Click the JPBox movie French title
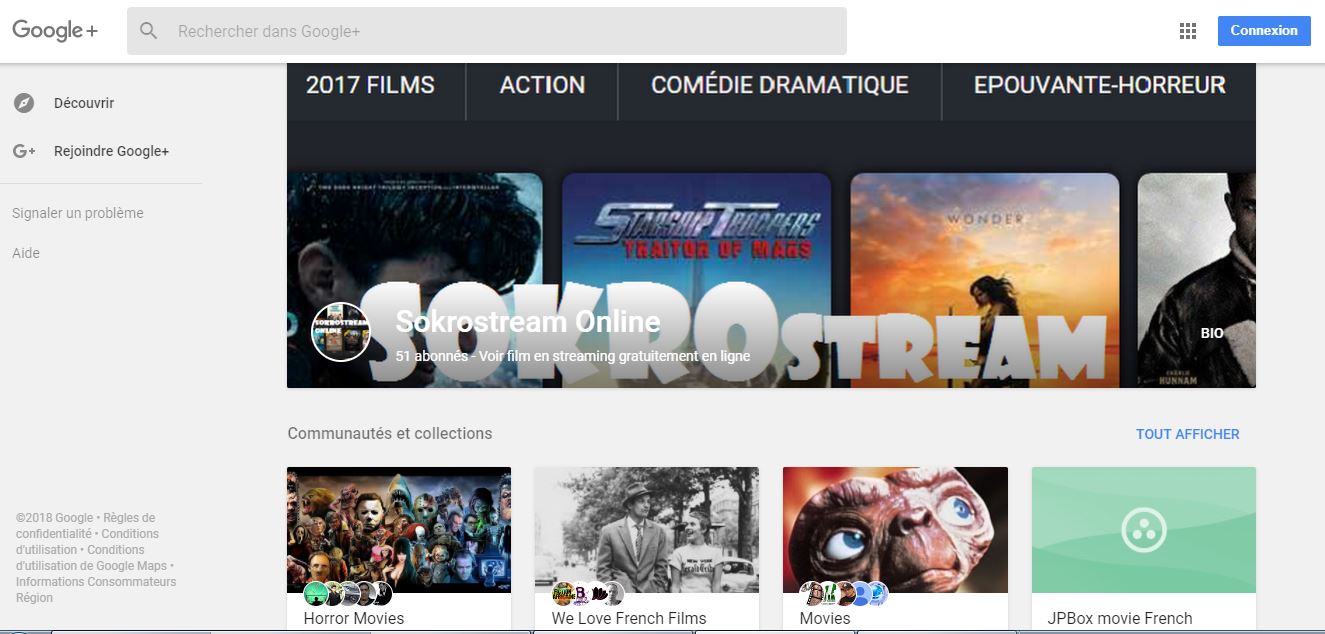 click(1120, 618)
